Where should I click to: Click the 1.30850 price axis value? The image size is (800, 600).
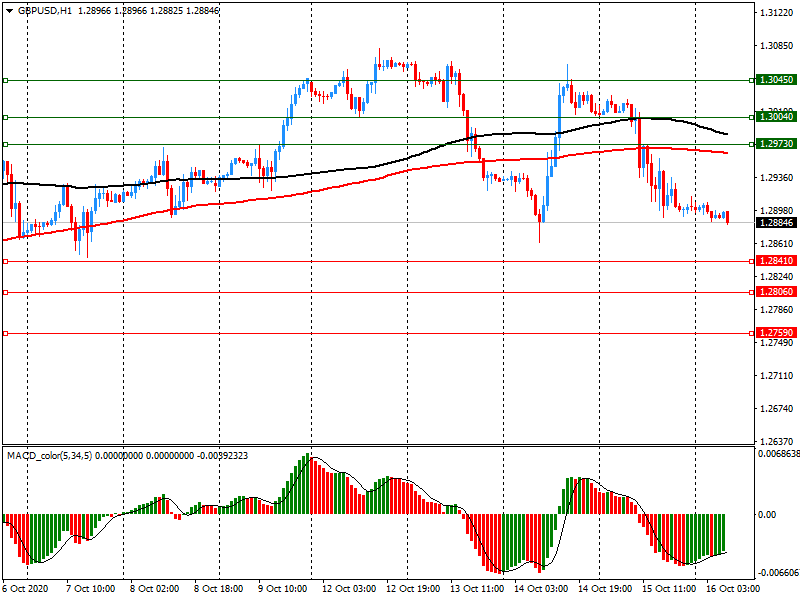(x=777, y=46)
